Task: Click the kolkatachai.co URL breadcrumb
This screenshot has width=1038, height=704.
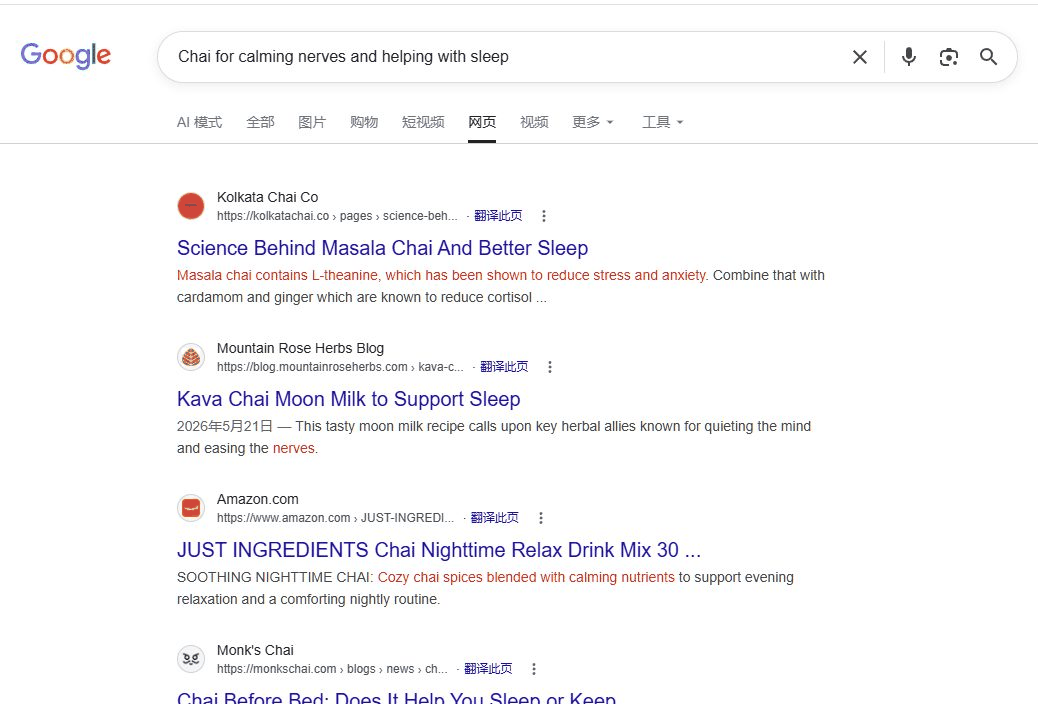Action: [337, 216]
